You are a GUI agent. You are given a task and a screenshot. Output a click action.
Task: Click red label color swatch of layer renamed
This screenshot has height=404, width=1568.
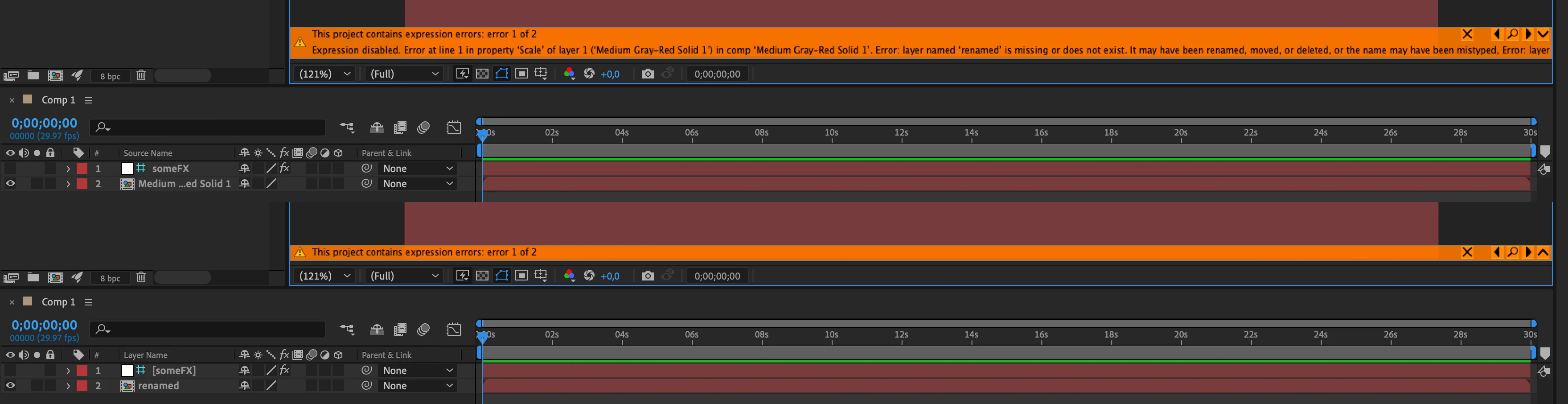tap(82, 386)
